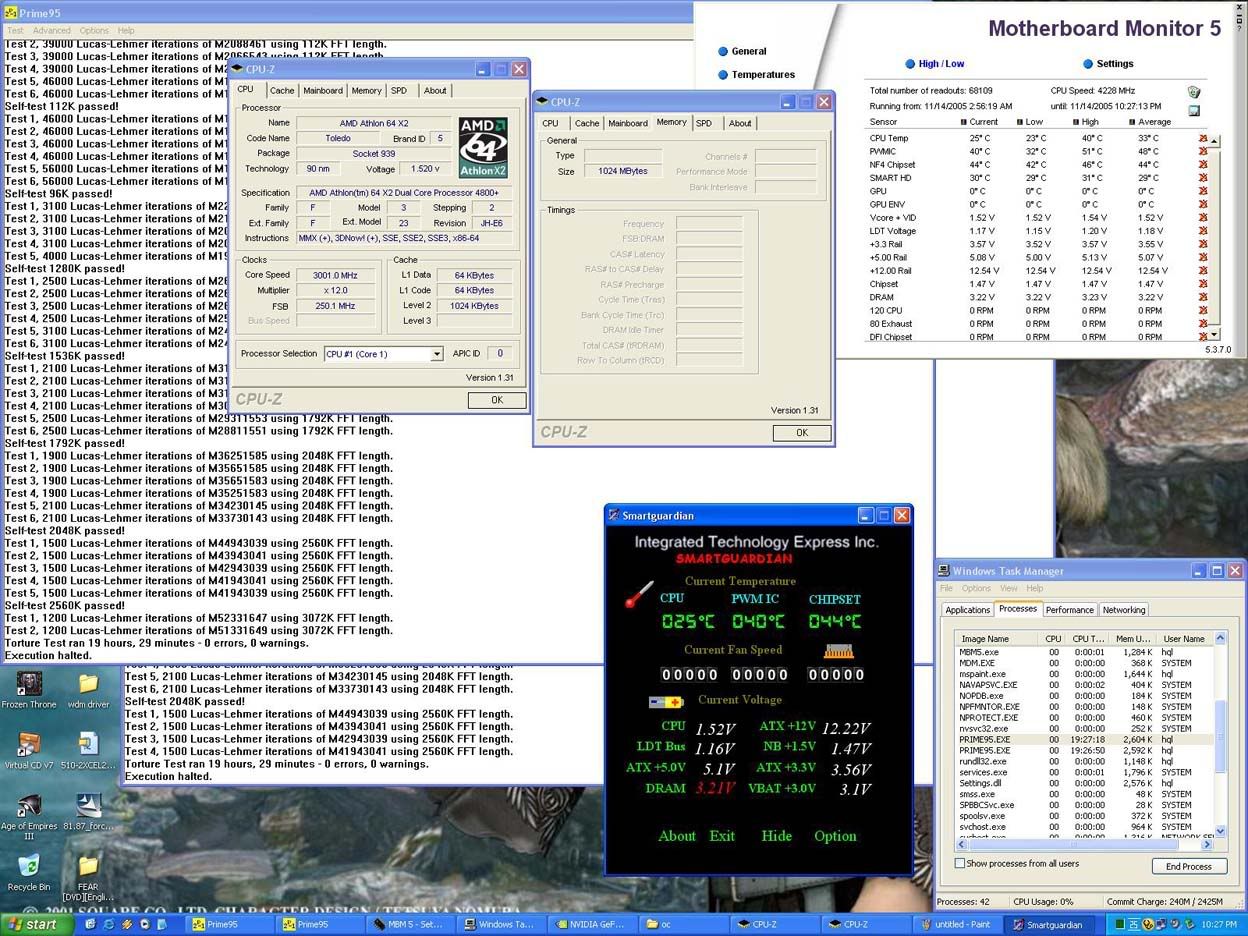The height and width of the screenshot is (936, 1248).
Task: Toggle the Current column marker in Motherboard Monitor
Action: point(962,122)
